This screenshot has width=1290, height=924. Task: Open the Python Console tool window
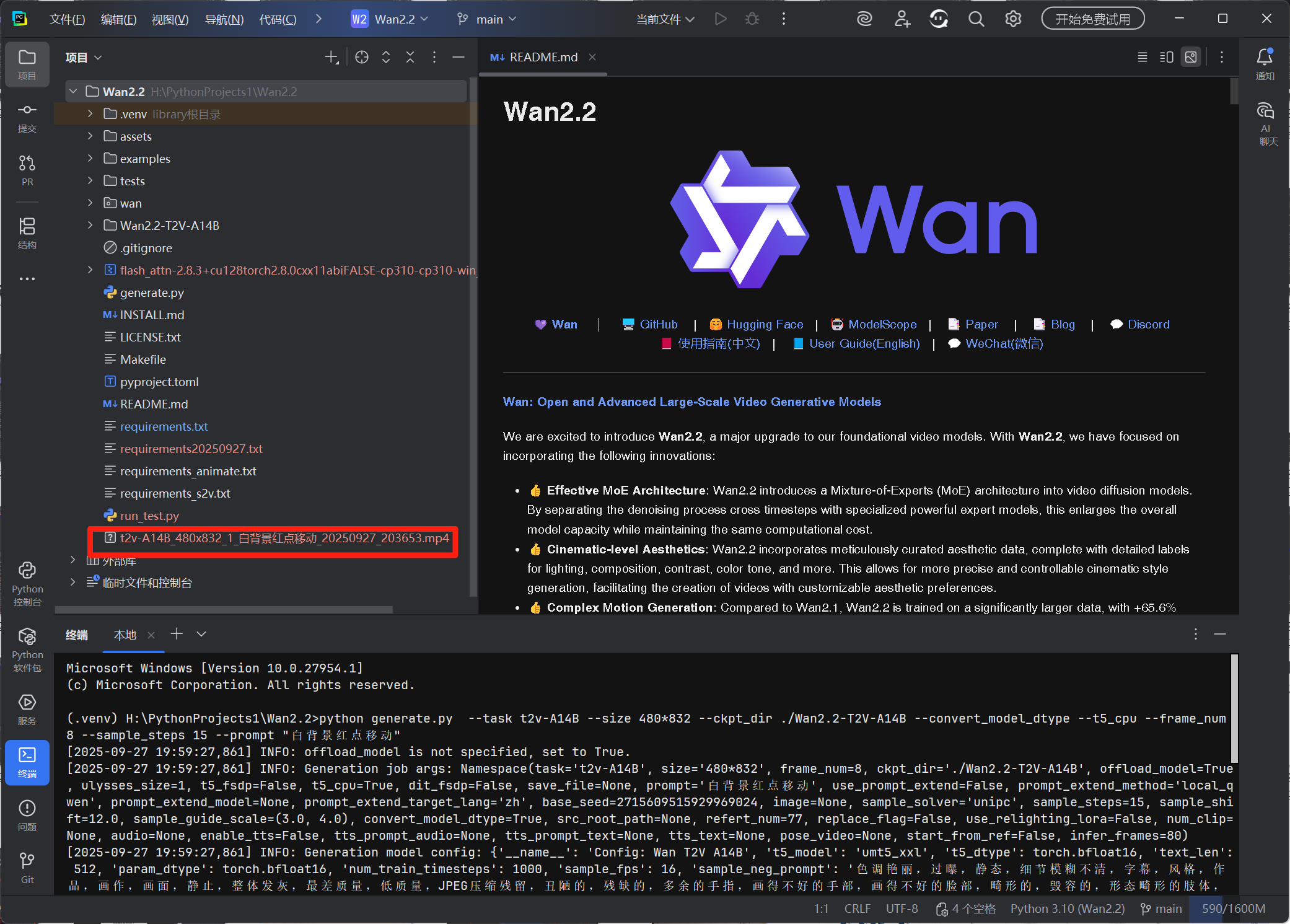tap(27, 584)
